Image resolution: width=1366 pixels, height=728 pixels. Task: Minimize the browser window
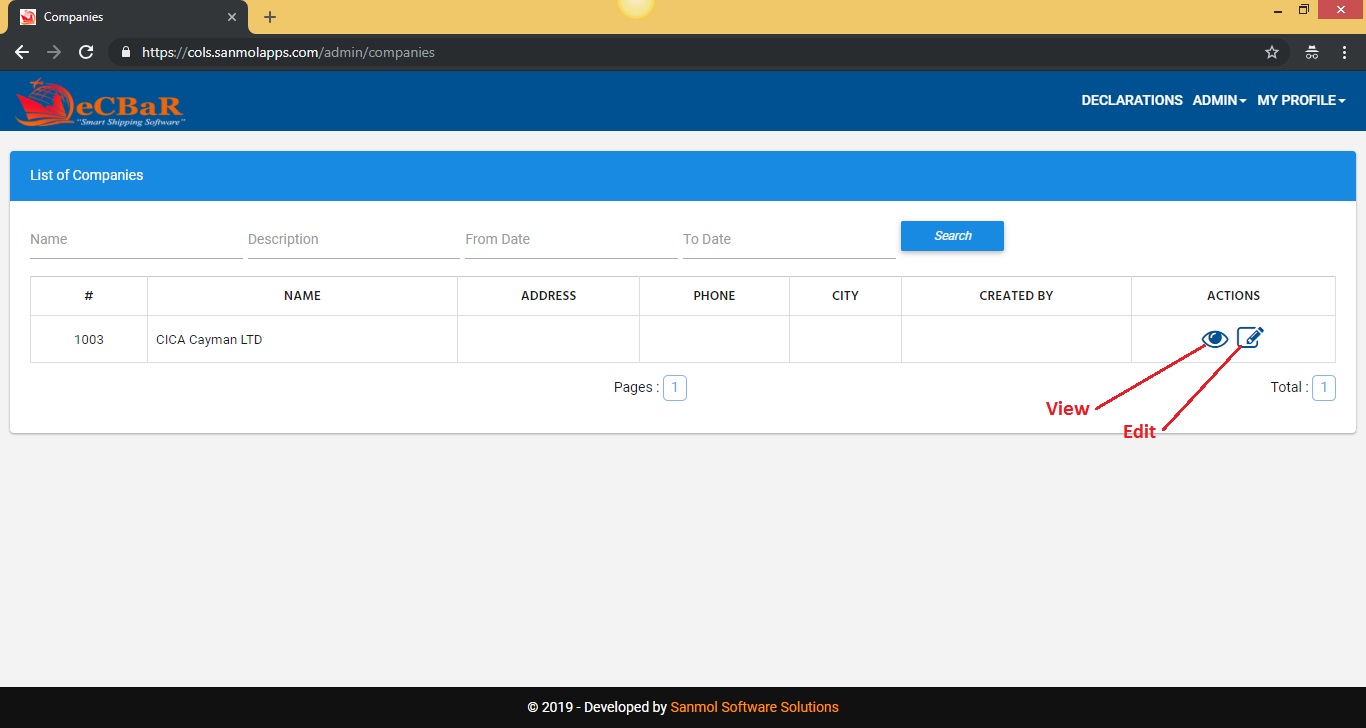(x=1277, y=10)
